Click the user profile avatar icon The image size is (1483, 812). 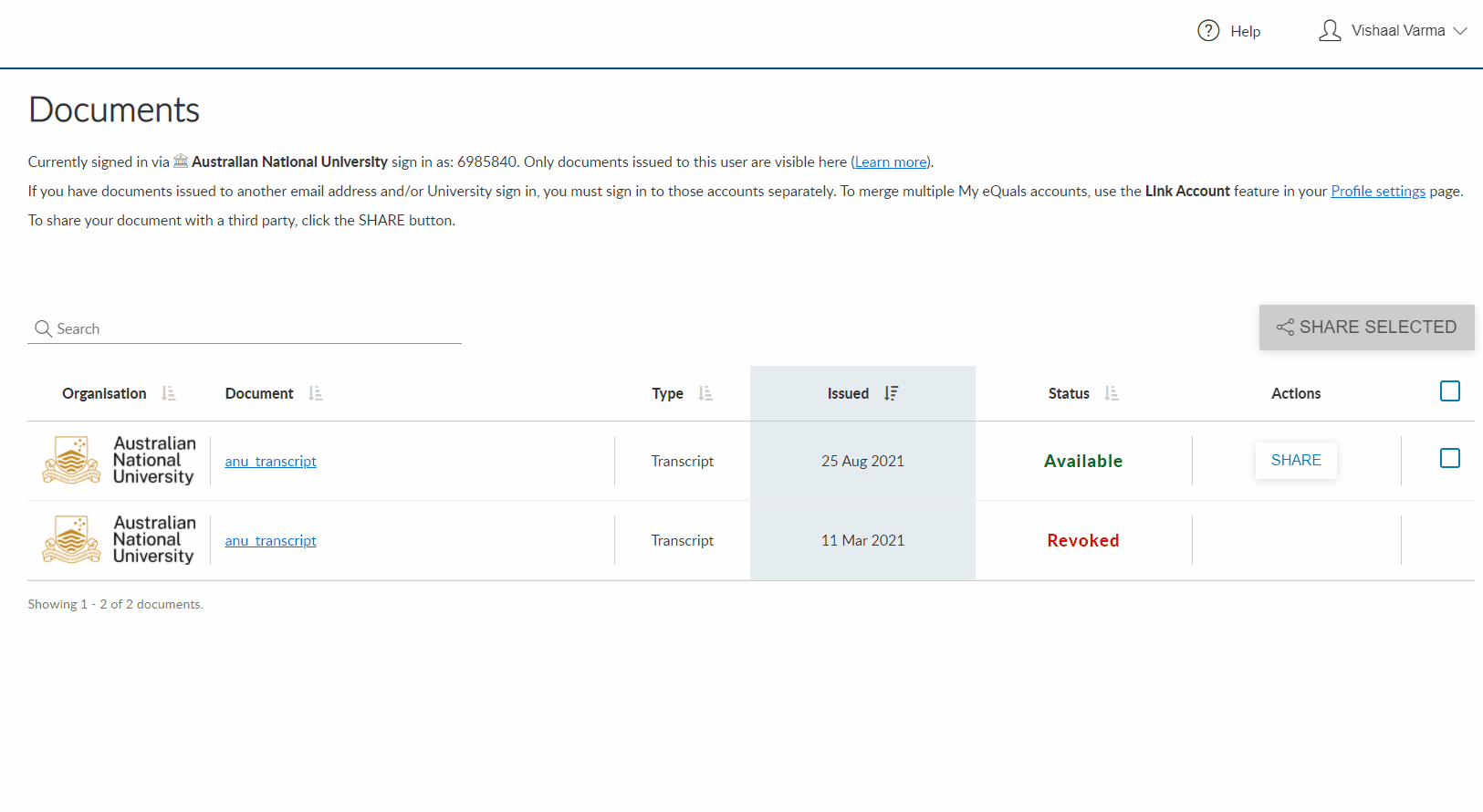click(x=1330, y=31)
